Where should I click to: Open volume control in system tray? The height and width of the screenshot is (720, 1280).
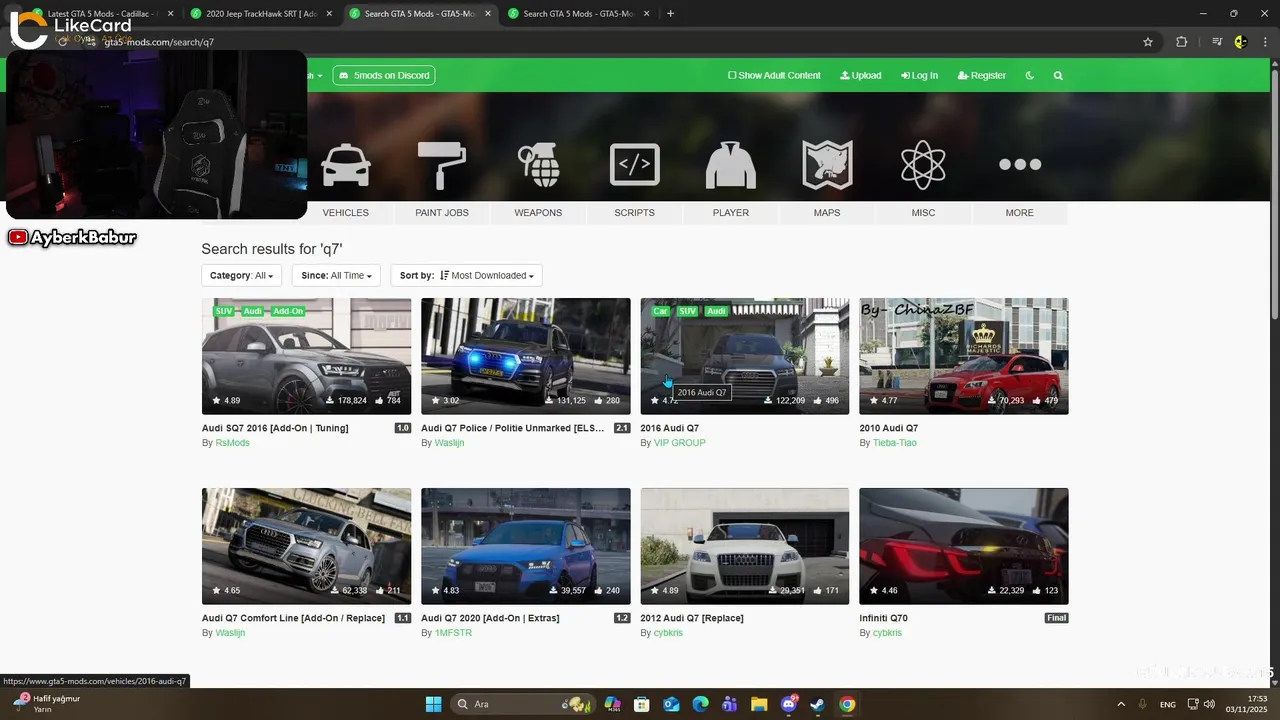pyautogui.click(x=1209, y=704)
